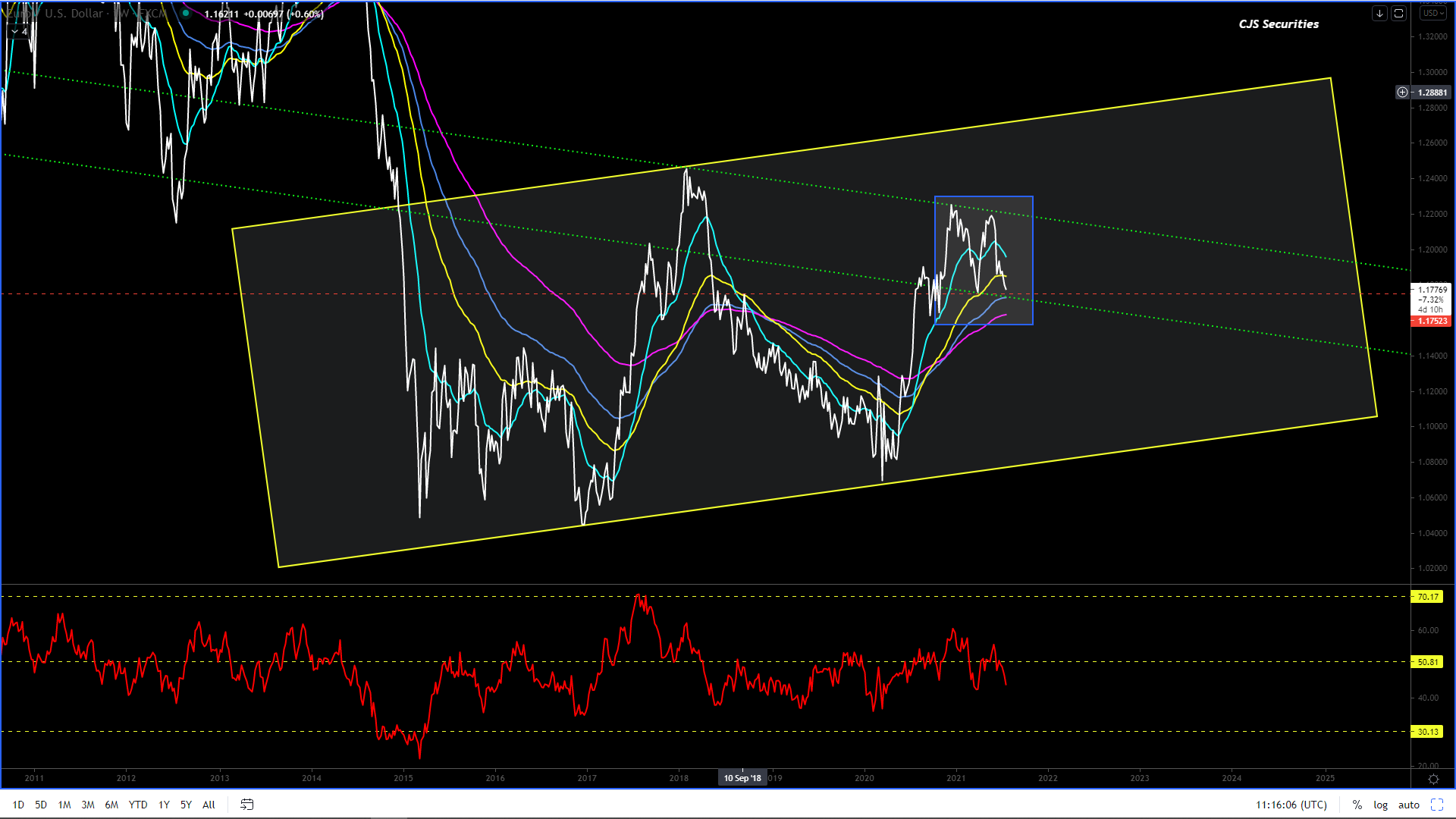Click the down-arrow button at chart top right
Screen dimensions: 1456x819
1379,13
